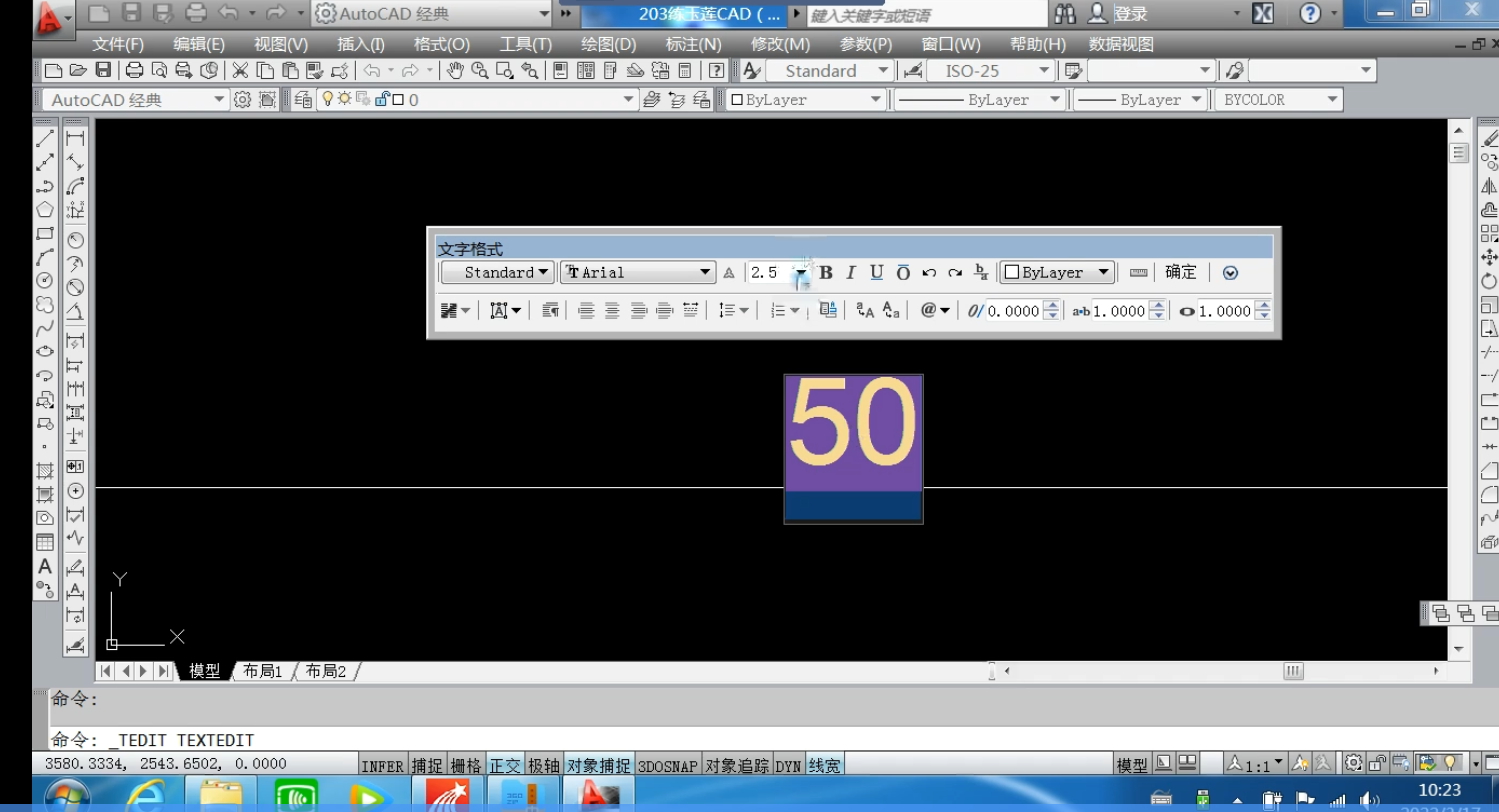1499x812 pixels.
Task: Click the Cut scissors icon
Action: pos(240,71)
